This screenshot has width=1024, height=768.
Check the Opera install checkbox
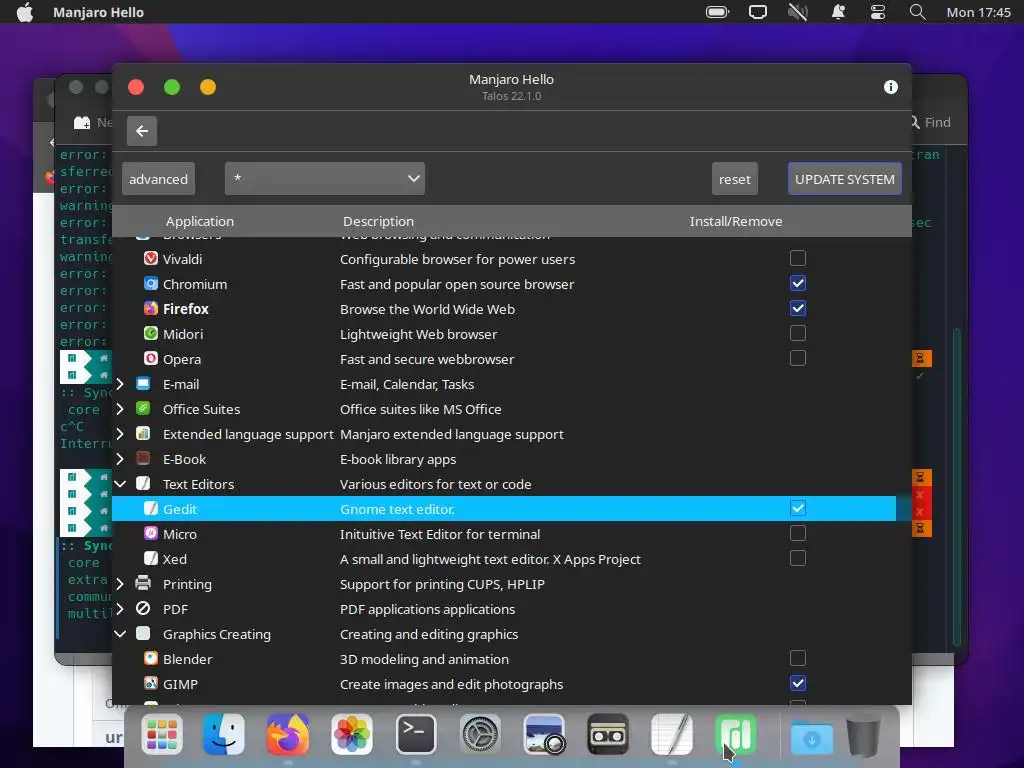pyautogui.click(x=797, y=358)
